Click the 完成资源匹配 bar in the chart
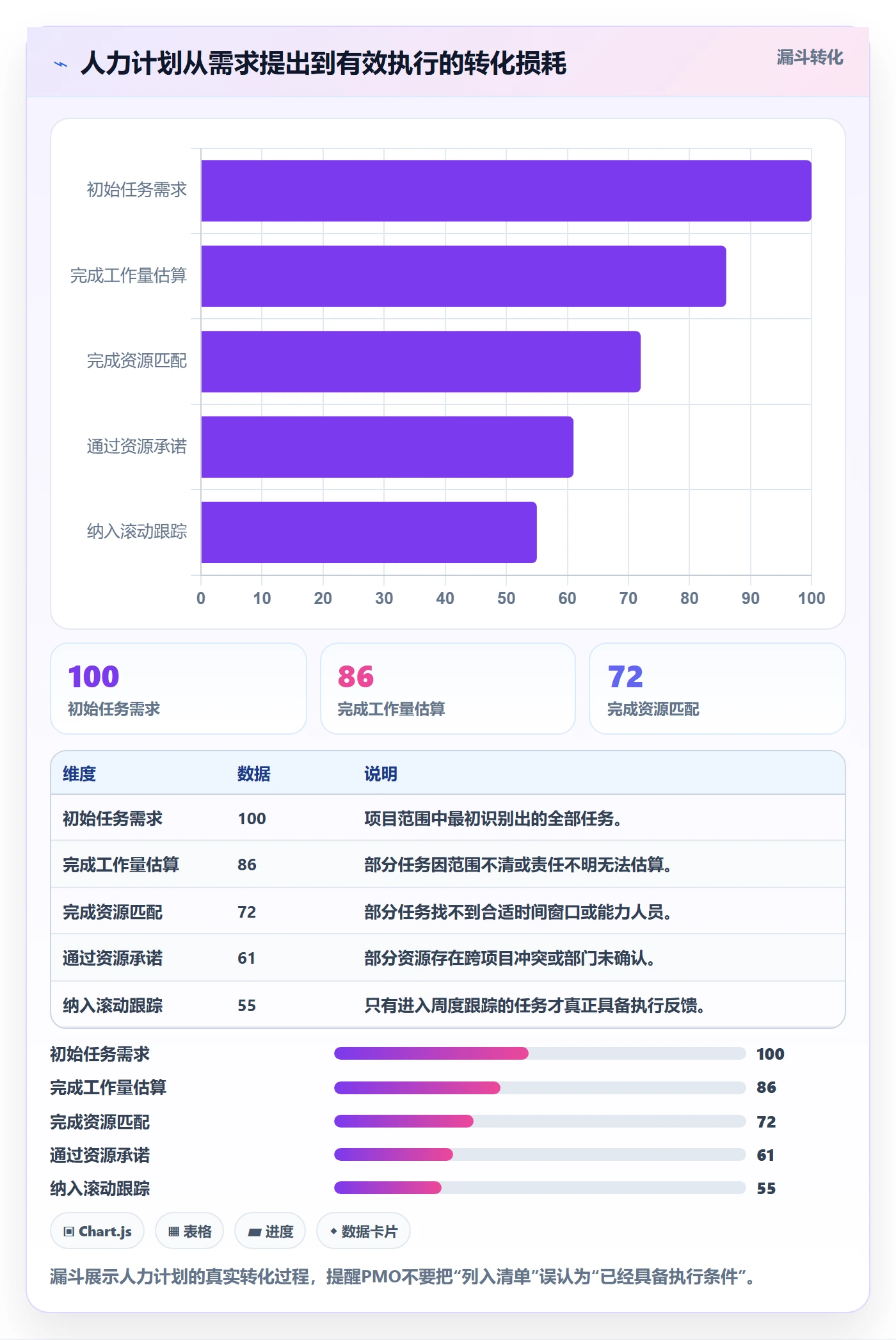Viewport: 896px width, 1340px height. pyautogui.click(x=420, y=362)
